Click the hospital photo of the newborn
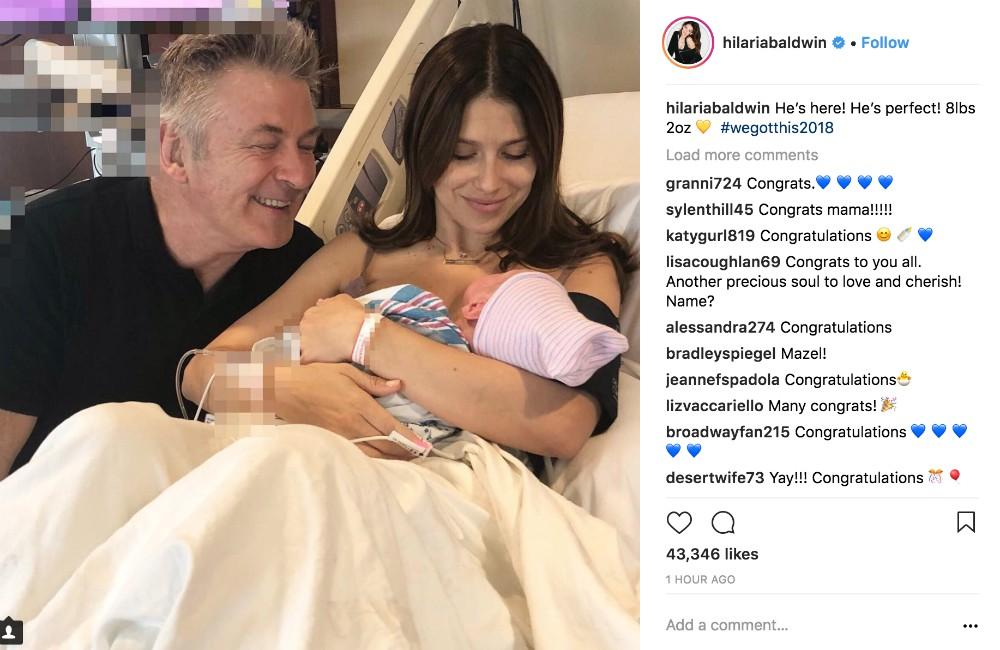 pos(320,325)
